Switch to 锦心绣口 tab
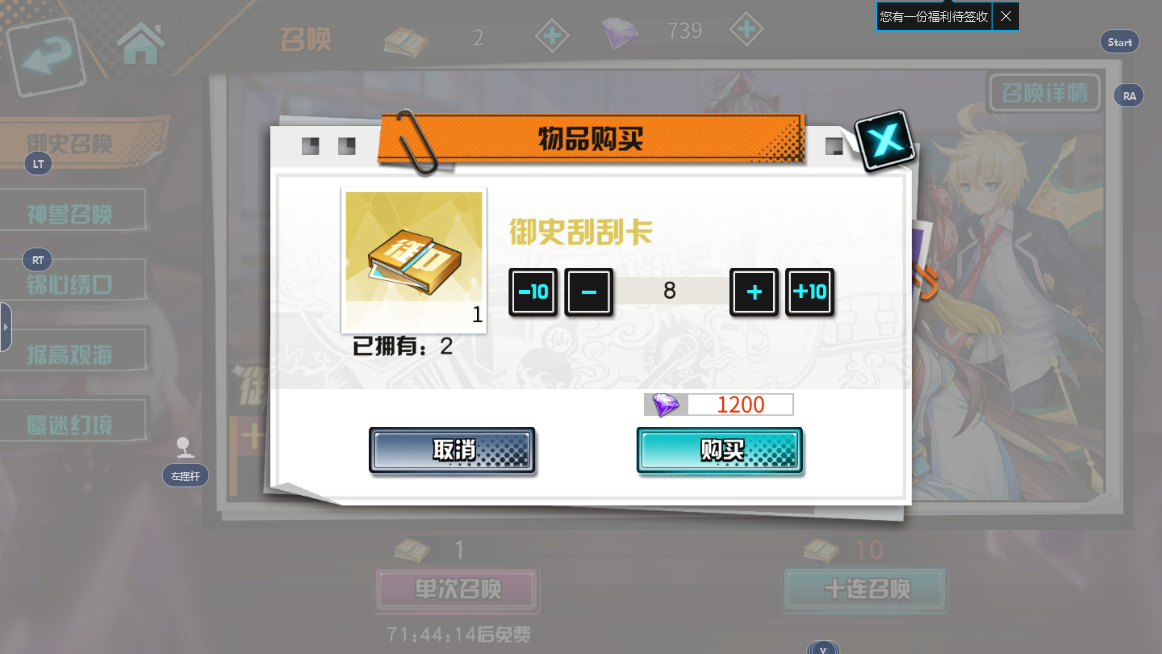1162x654 pixels. pyautogui.click(x=72, y=283)
